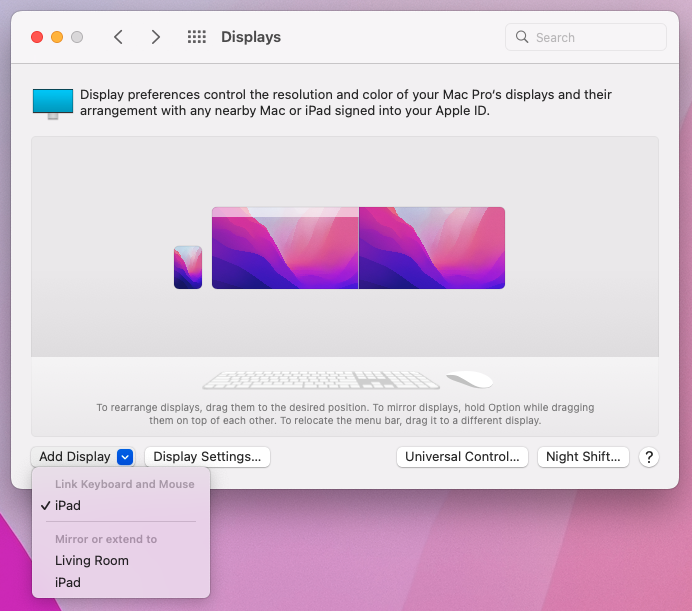Focus the Search field
This screenshot has width=692, height=611.
pyautogui.click(x=586, y=37)
